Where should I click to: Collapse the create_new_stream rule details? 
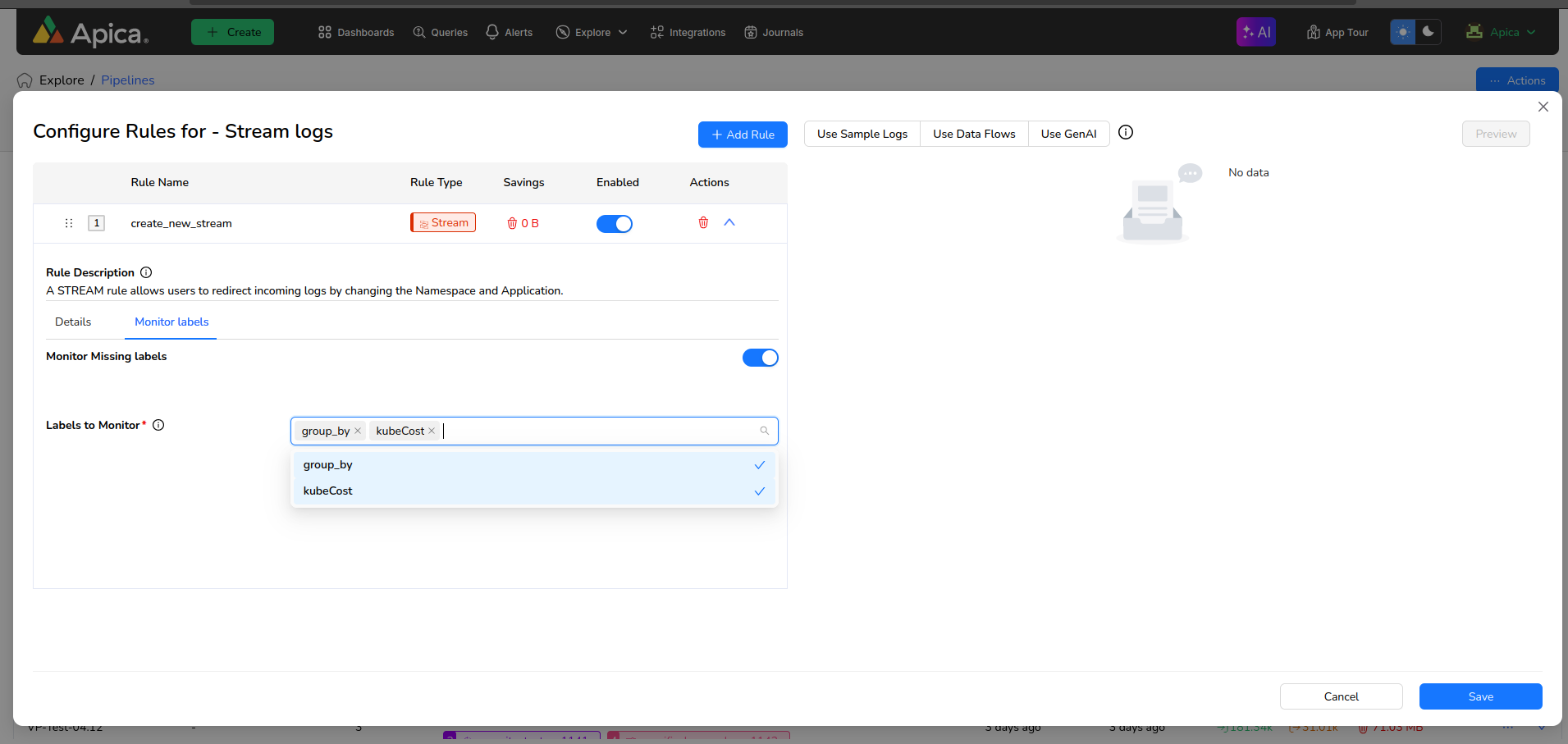pos(729,223)
